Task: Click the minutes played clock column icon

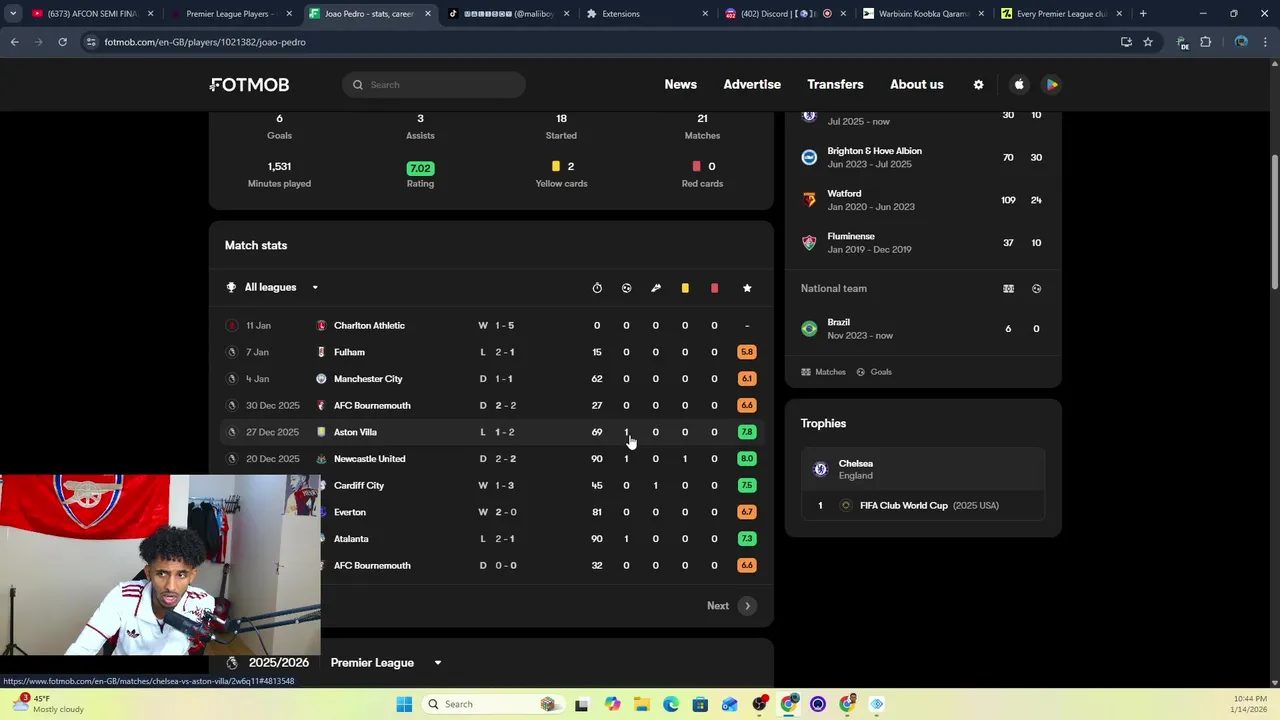Action: (597, 288)
